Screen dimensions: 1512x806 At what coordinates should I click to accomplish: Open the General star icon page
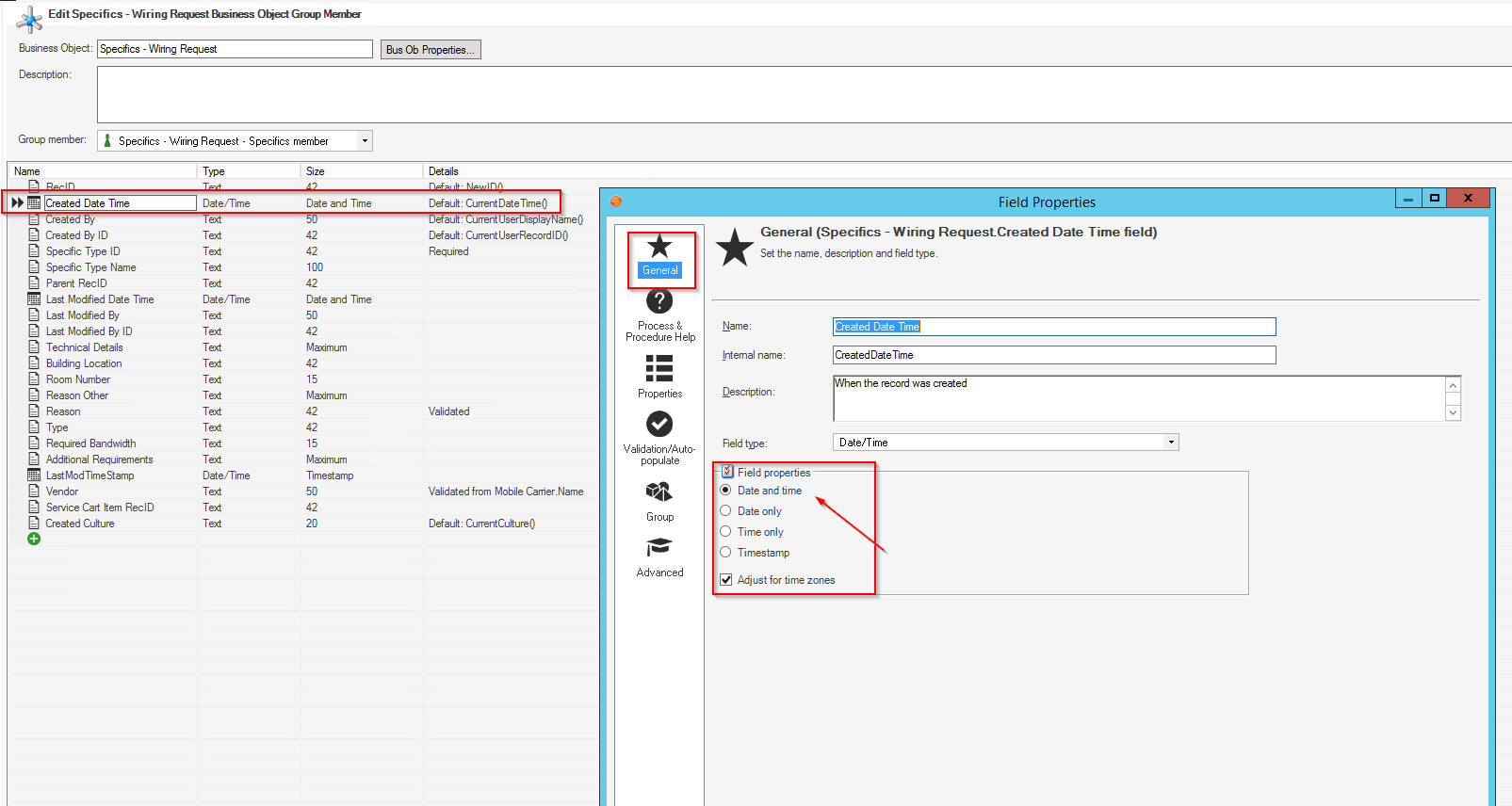pos(659,255)
